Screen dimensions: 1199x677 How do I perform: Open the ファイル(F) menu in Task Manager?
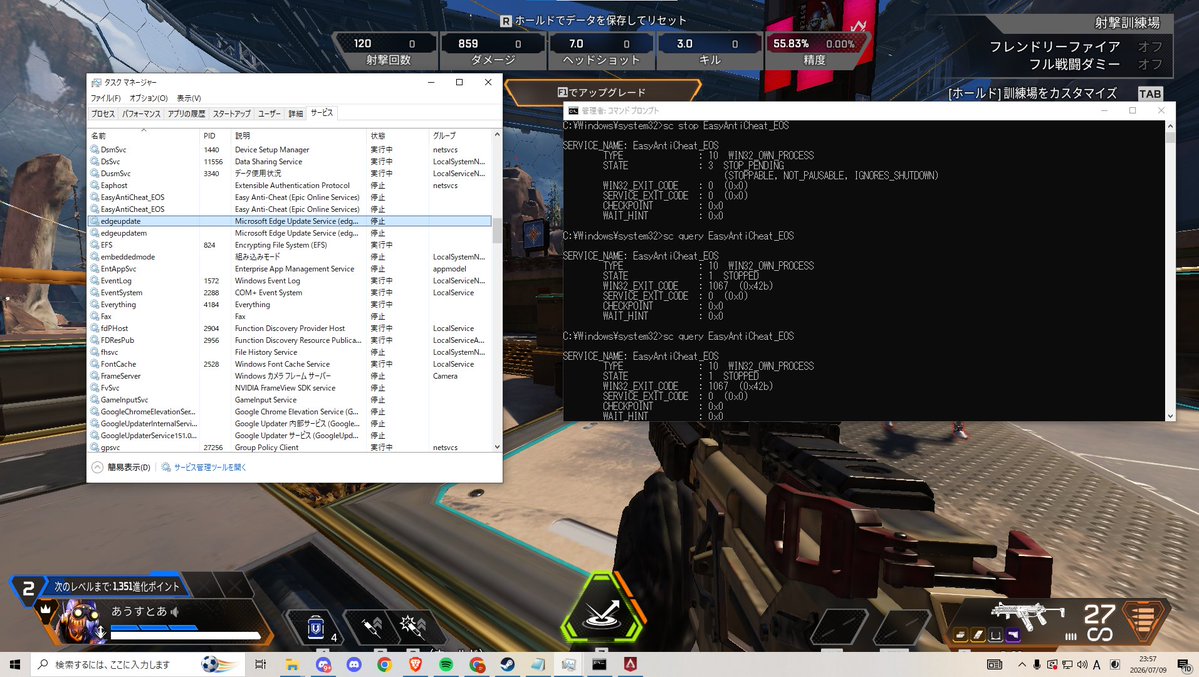pyautogui.click(x=106, y=98)
